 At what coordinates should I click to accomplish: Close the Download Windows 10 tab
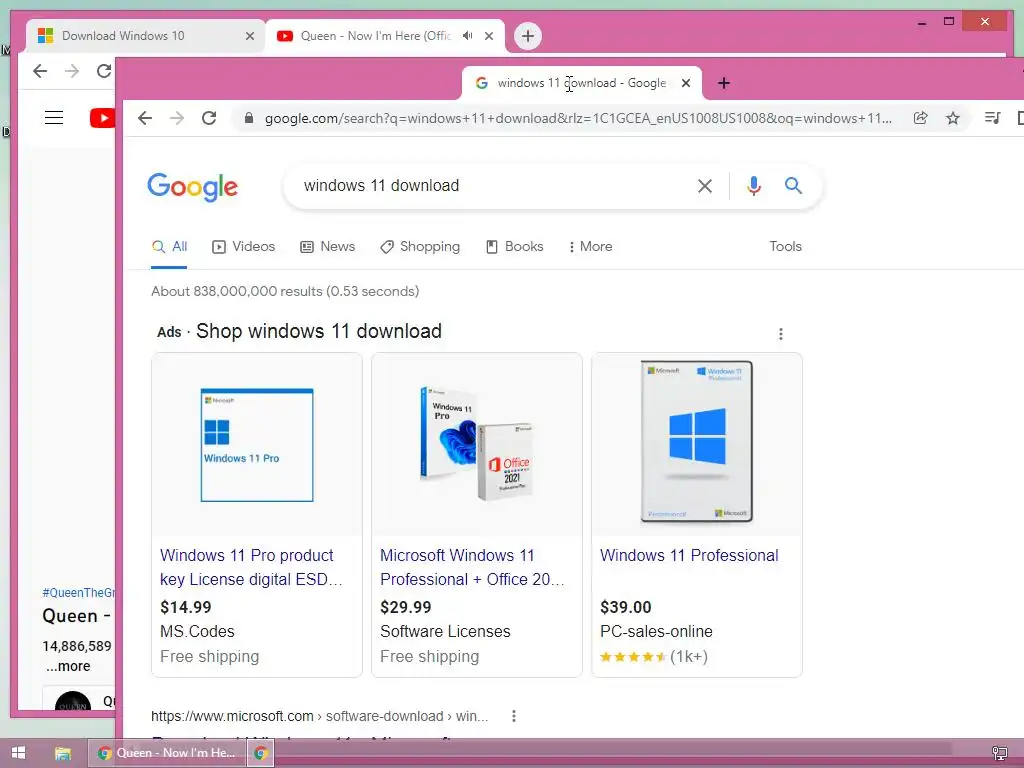(249, 36)
